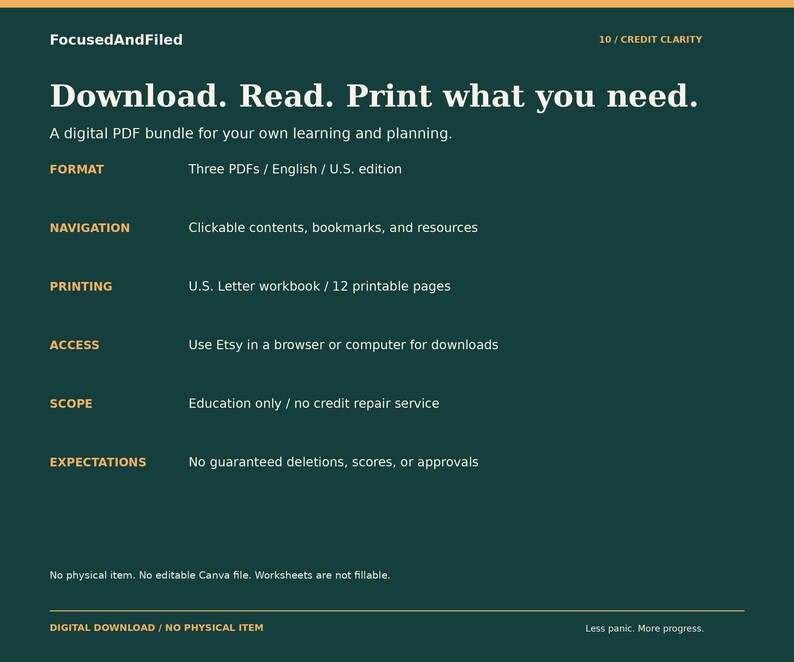
Task: Click the 'Less panic. More progress.' tagline
Action: point(645,629)
